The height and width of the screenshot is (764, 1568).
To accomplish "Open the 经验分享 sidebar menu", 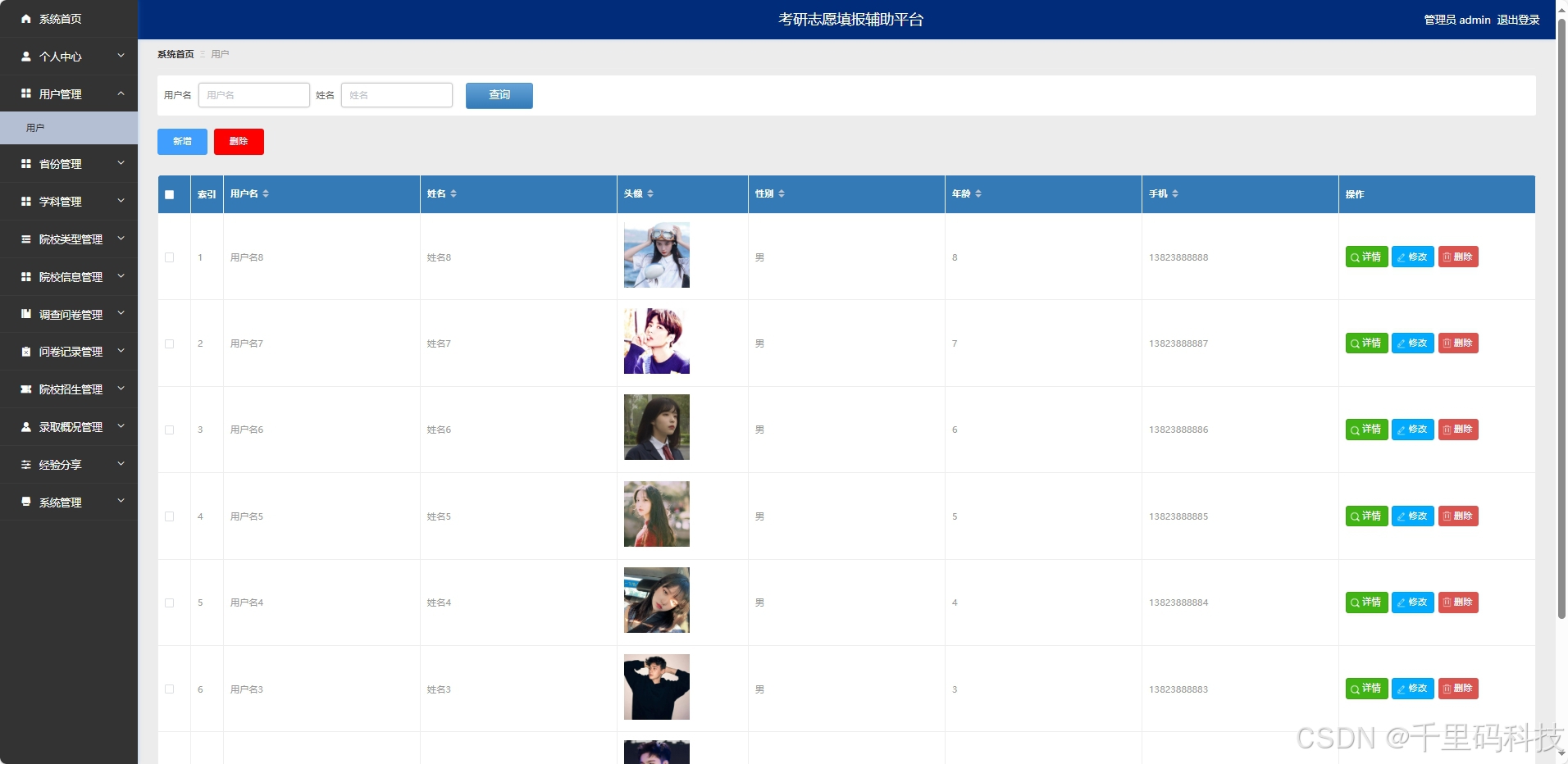I will pos(69,465).
